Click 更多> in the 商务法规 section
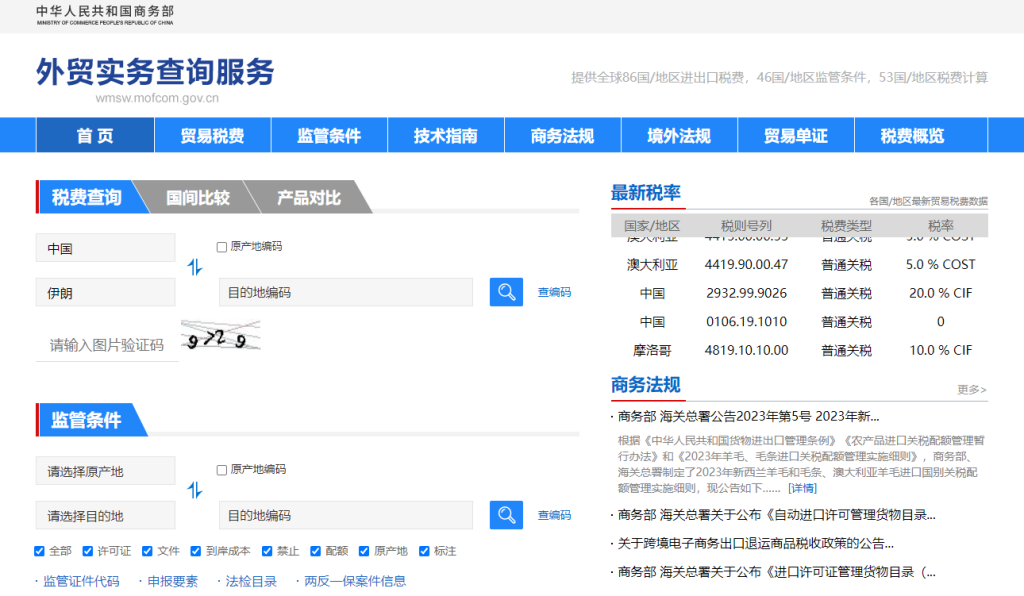This screenshot has height=596, width=1024. pyautogui.click(x=972, y=390)
